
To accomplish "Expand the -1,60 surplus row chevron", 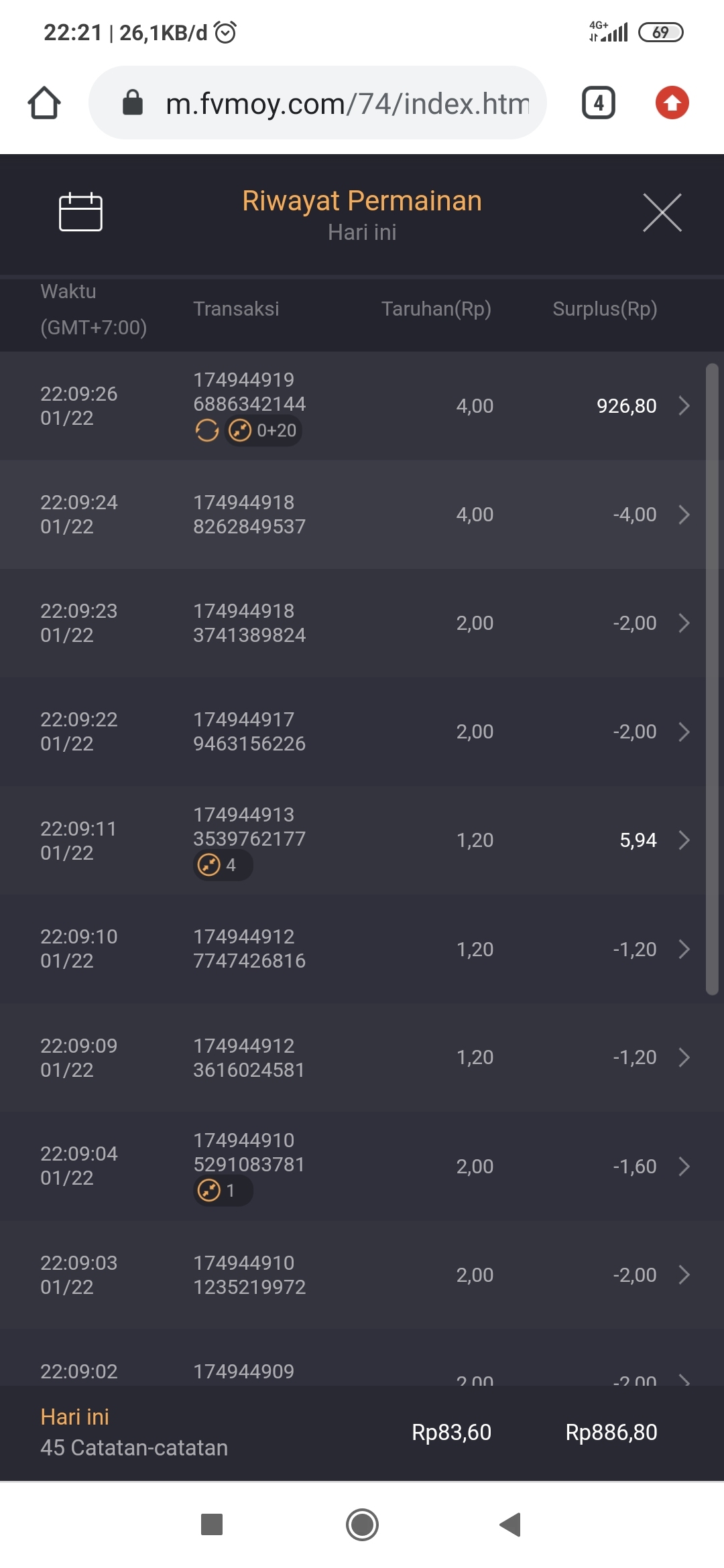I will (x=684, y=1167).
